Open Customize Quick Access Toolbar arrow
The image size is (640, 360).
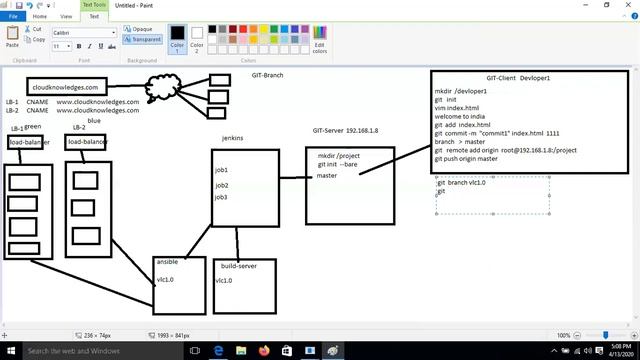(49, 6)
